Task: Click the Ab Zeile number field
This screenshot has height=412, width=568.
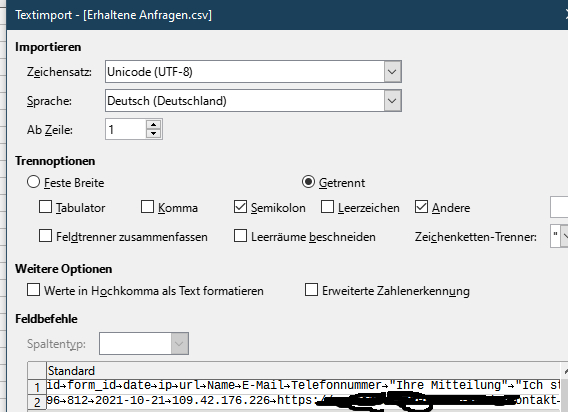Action: (126, 129)
